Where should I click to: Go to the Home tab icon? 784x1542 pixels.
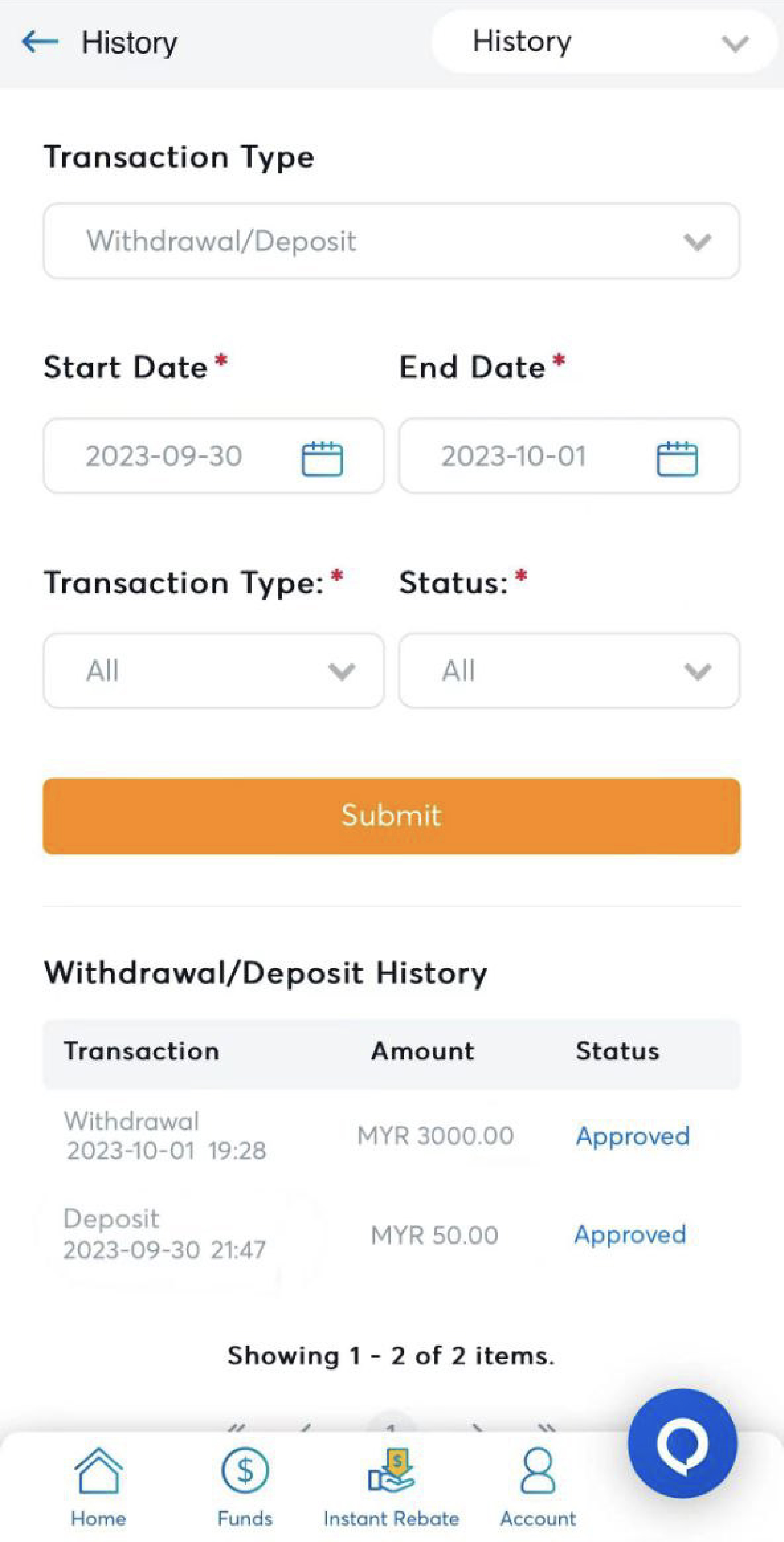point(98,1472)
